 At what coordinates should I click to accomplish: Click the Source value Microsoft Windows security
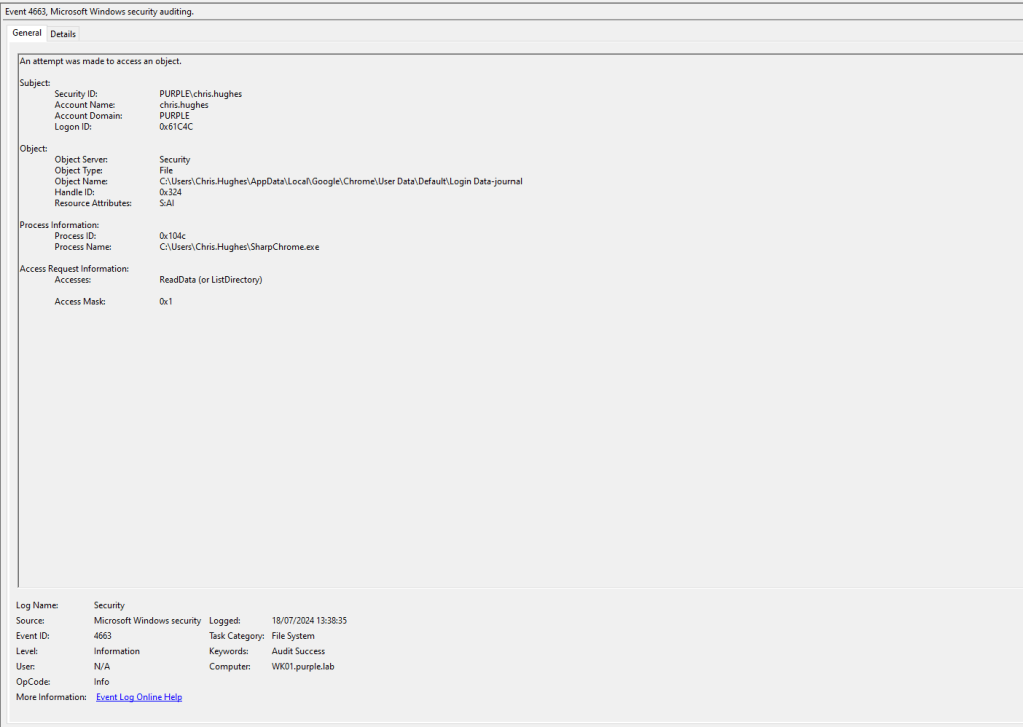tap(147, 621)
